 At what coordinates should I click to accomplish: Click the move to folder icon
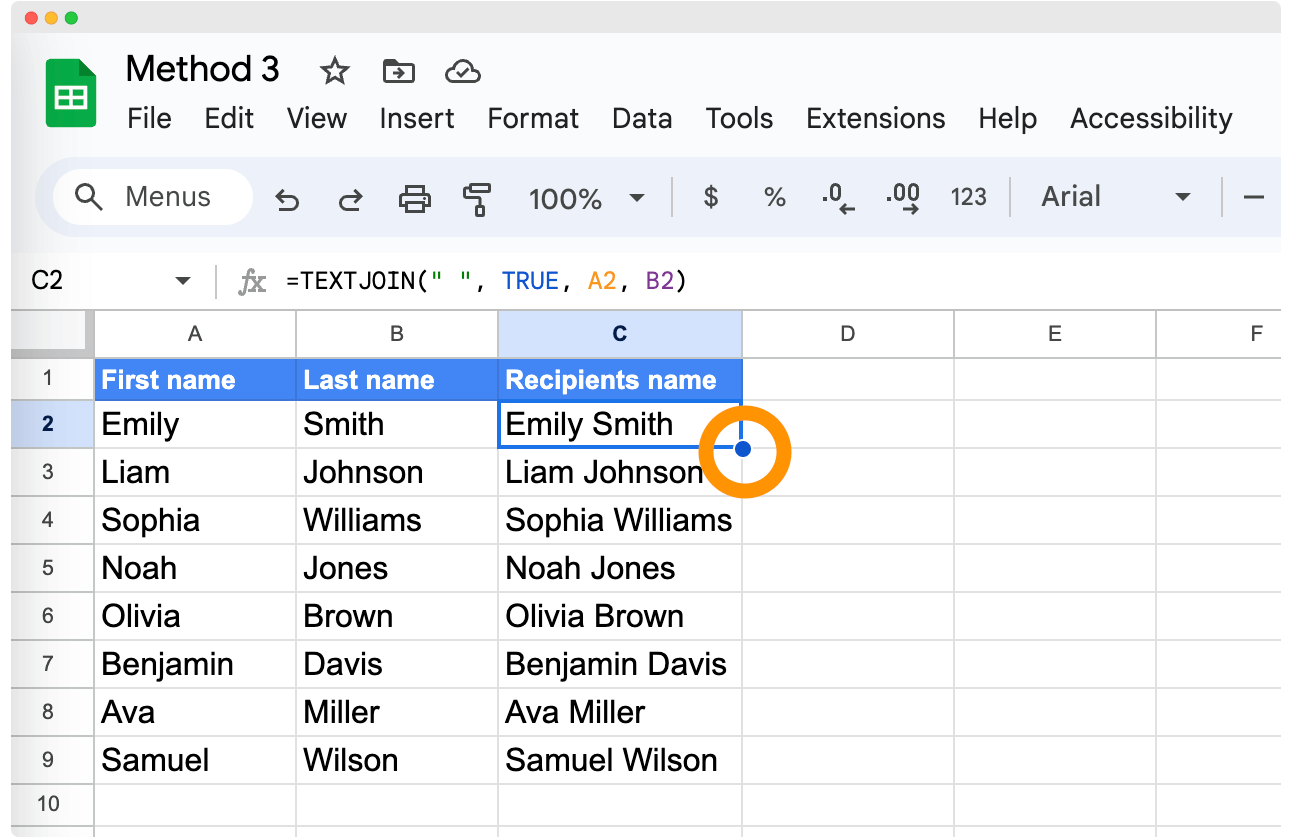pyautogui.click(x=398, y=71)
